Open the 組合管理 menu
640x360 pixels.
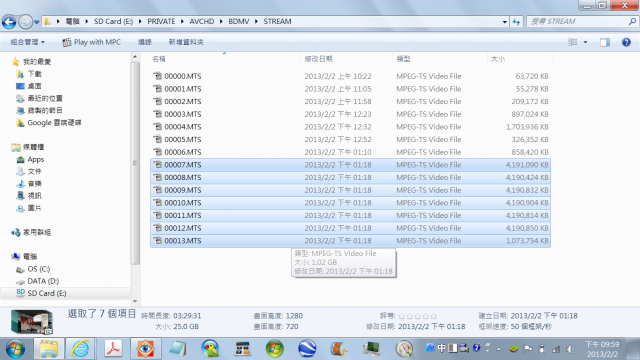click(x=27, y=42)
